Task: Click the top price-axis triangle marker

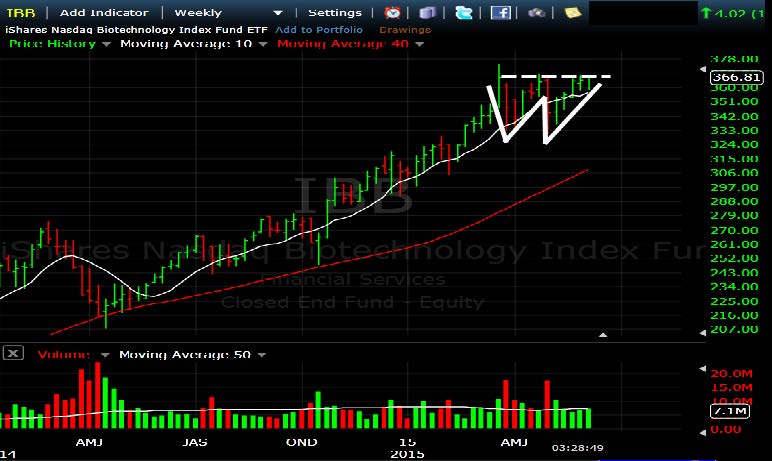Action: coord(703,69)
